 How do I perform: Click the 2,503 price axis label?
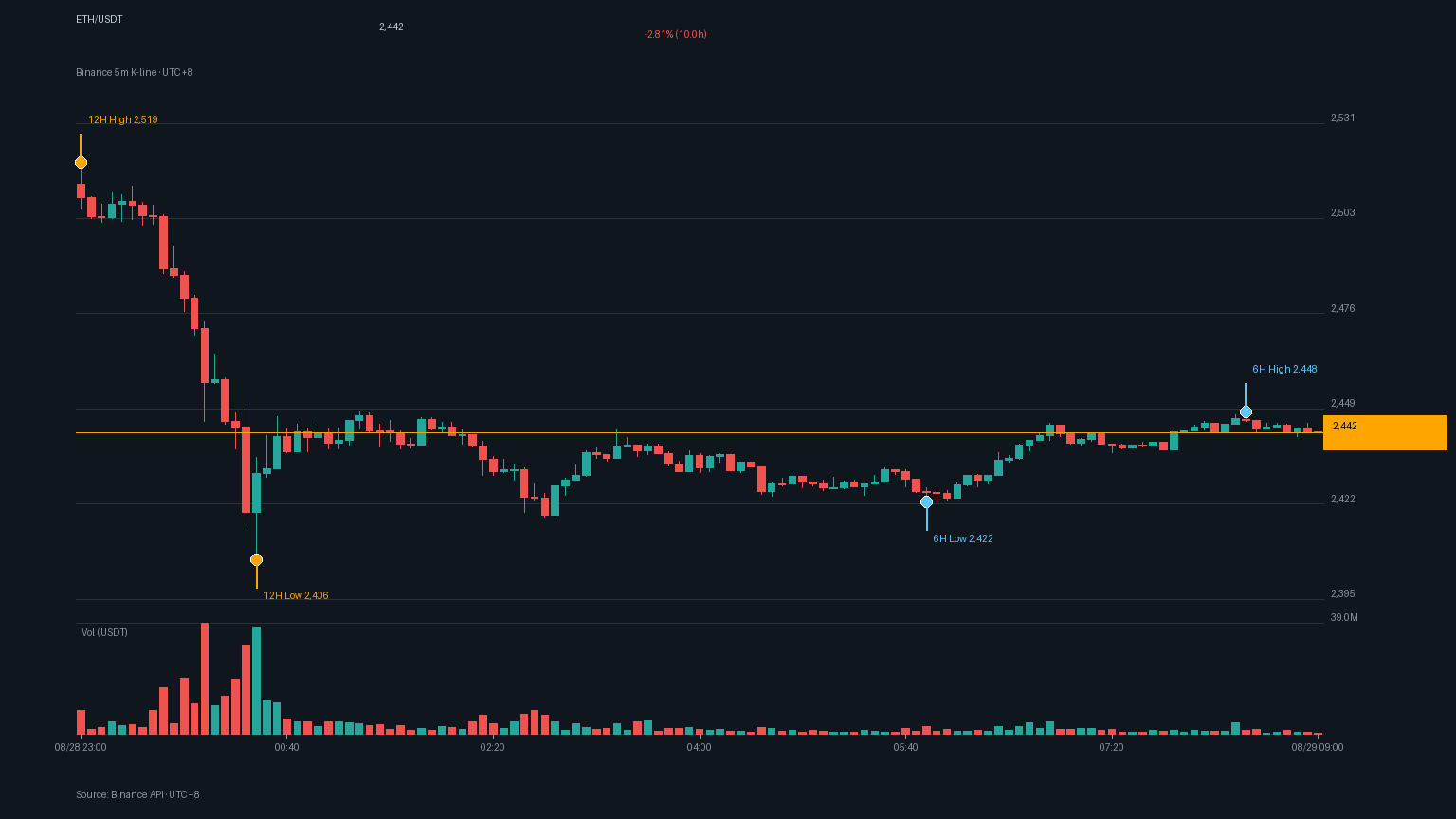pos(1343,212)
